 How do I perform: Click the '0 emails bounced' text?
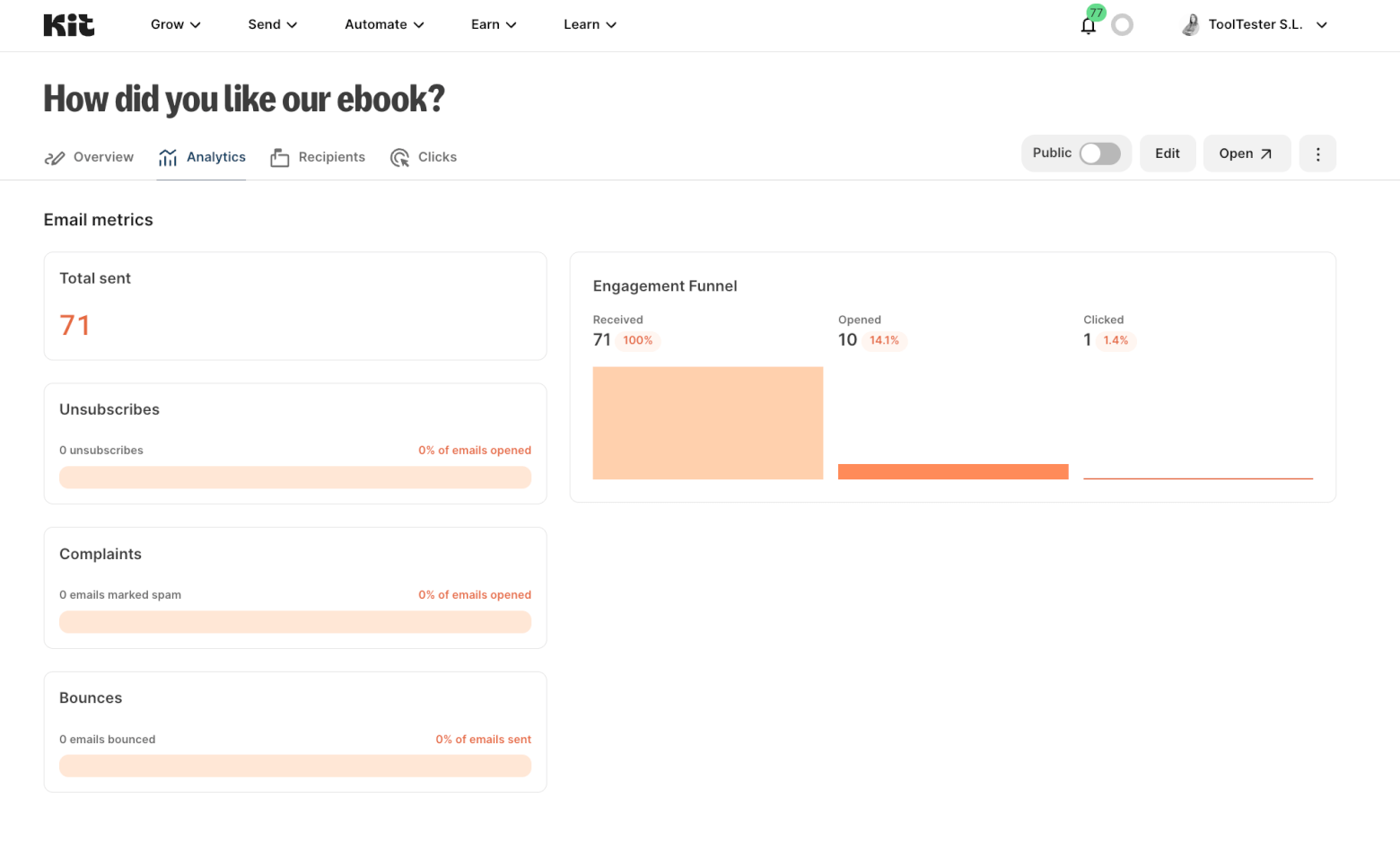pyautogui.click(x=108, y=740)
